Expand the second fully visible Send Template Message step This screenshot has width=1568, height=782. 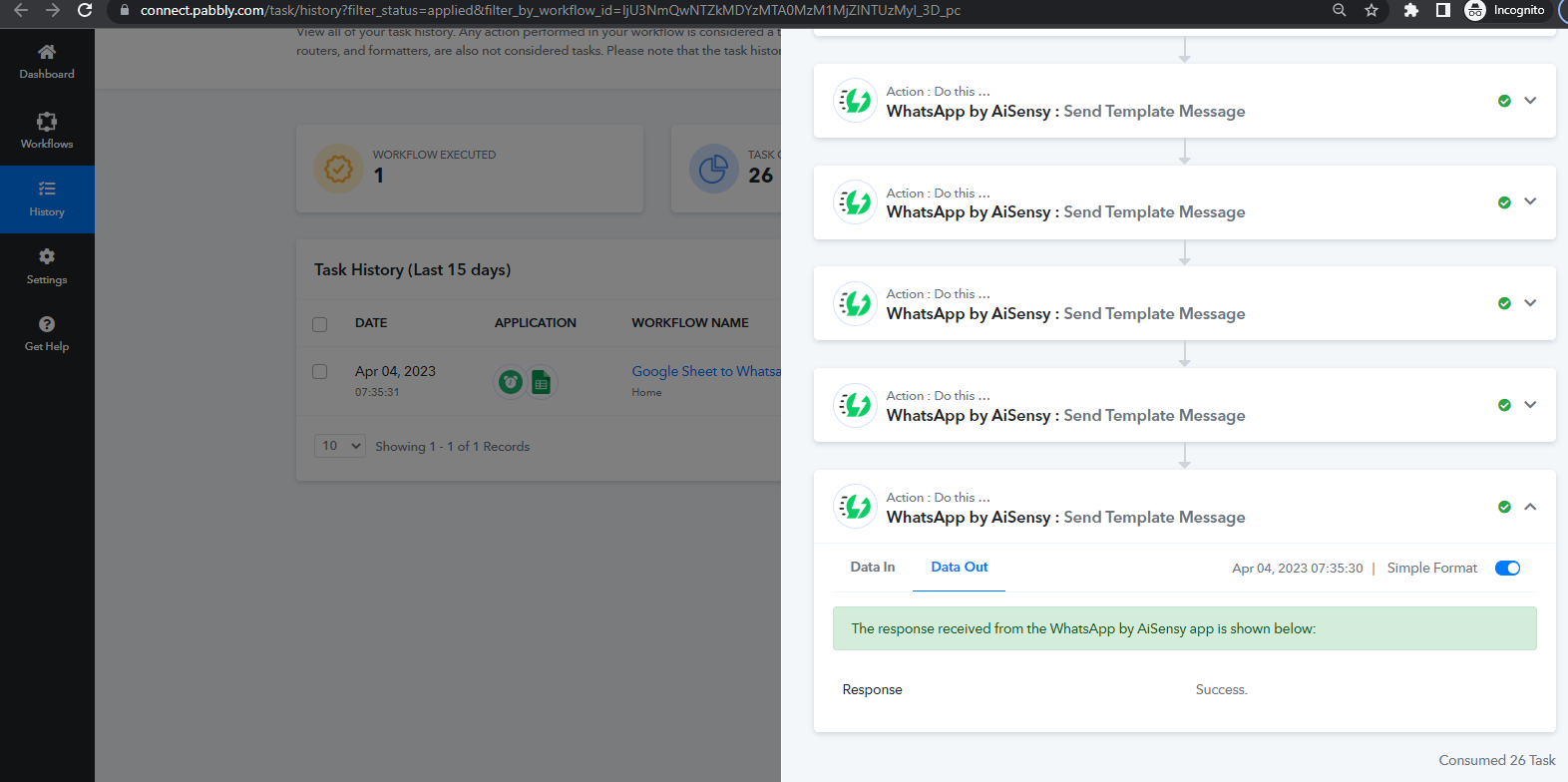1530,201
